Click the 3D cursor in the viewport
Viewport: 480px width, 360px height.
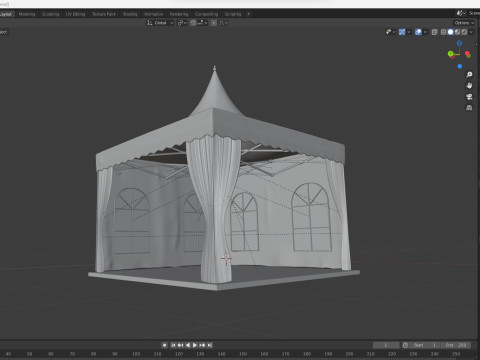226,259
